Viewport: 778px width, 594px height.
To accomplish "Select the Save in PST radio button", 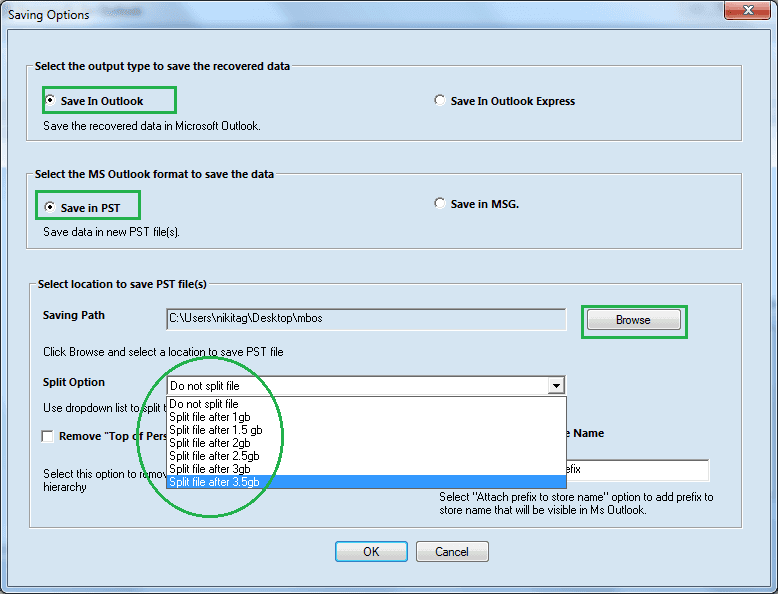I will pyautogui.click(x=50, y=207).
